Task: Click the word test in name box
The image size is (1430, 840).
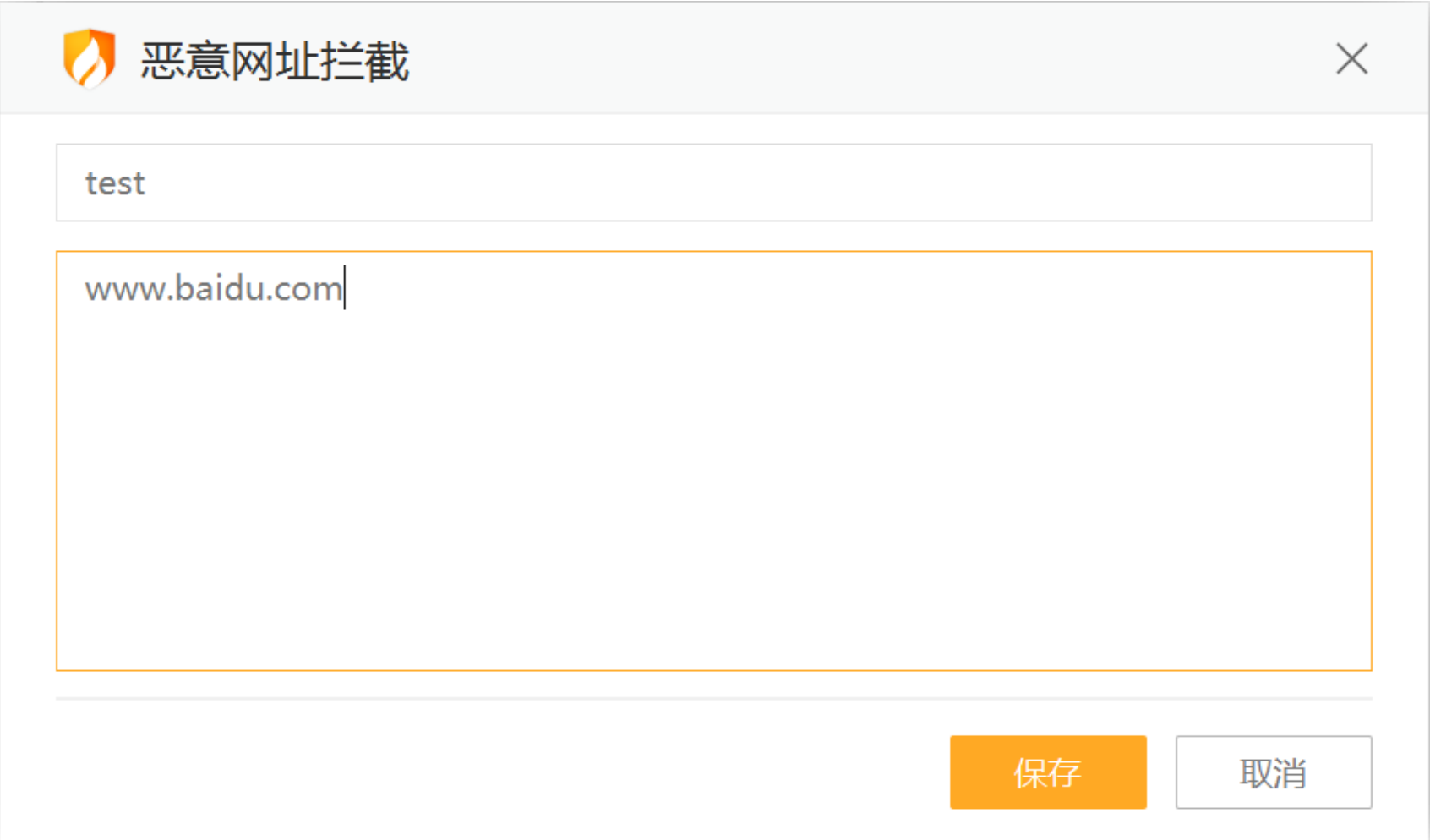Action: (115, 183)
